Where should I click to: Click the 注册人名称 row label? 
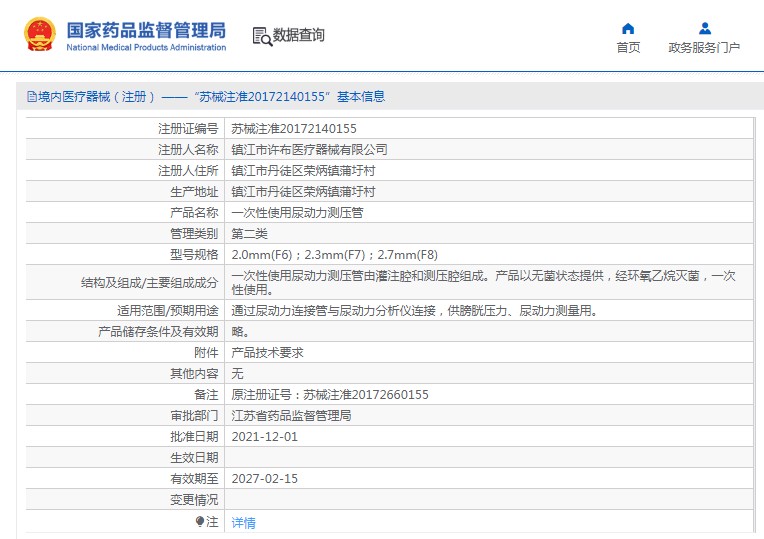[188, 150]
